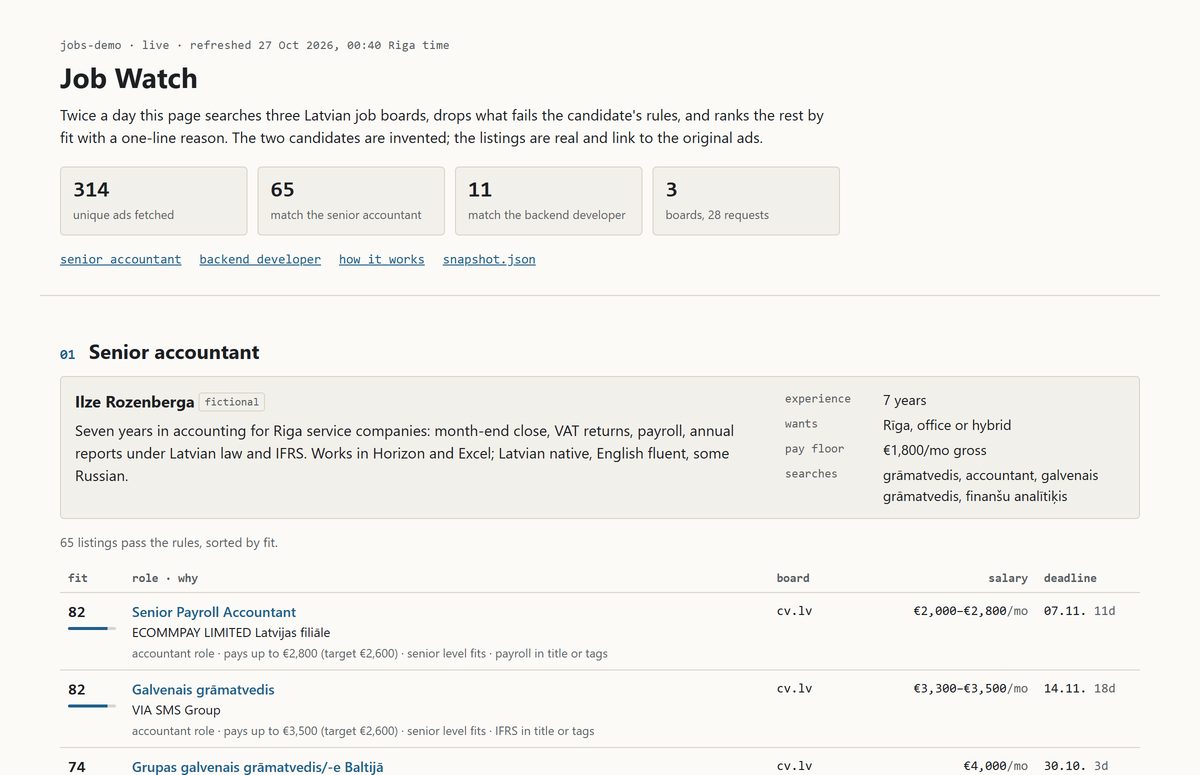The image size is (1200, 775).
Task: Click the €4,000/mo salary cell
Action: point(995,767)
